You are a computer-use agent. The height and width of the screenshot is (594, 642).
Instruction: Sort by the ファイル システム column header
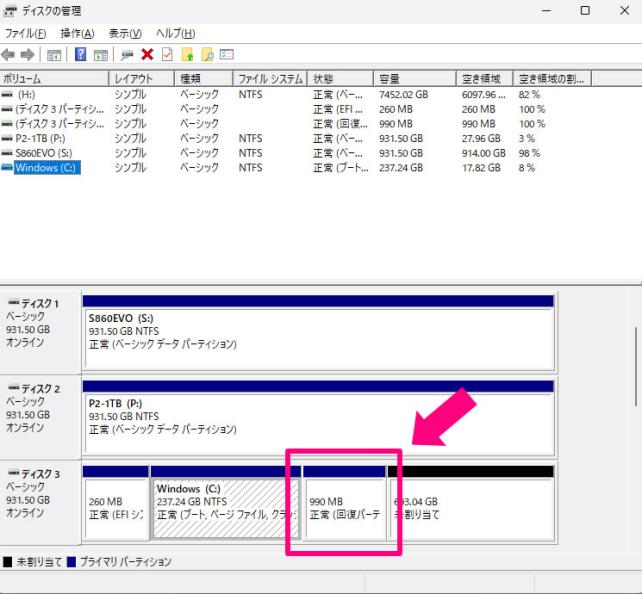click(270, 78)
